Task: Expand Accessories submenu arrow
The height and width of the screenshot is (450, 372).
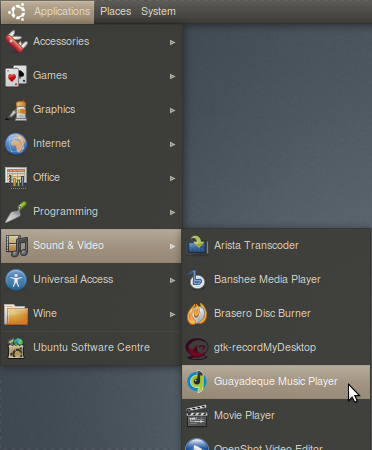Action: pyautogui.click(x=172, y=42)
